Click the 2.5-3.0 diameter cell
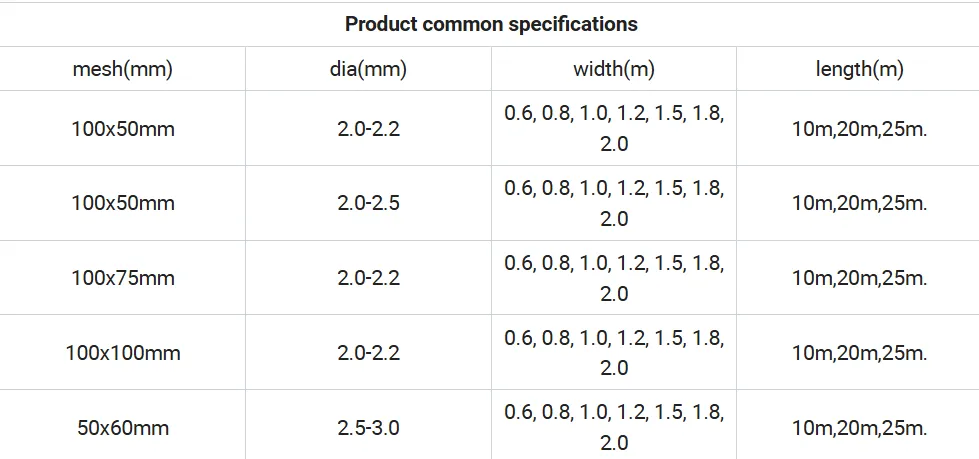 coord(368,427)
